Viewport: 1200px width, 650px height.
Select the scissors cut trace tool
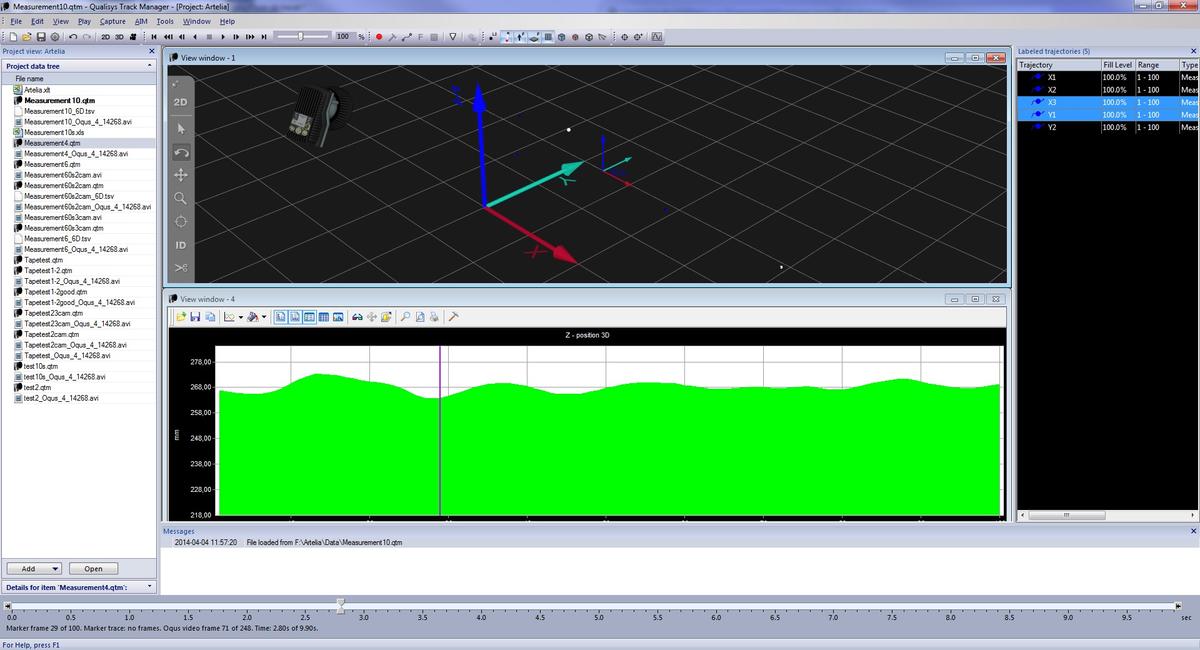(180, 268)
